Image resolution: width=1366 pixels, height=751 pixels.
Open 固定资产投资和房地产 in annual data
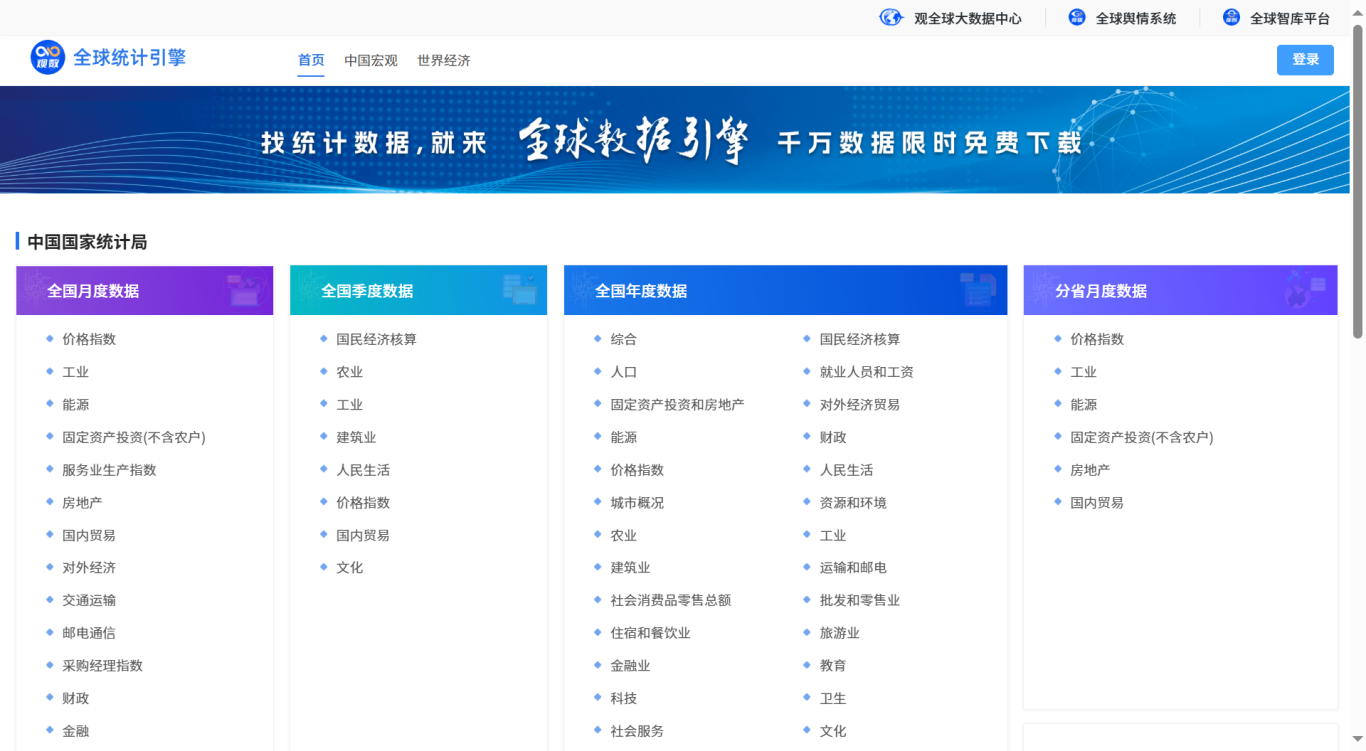click(x=677, y=405)
